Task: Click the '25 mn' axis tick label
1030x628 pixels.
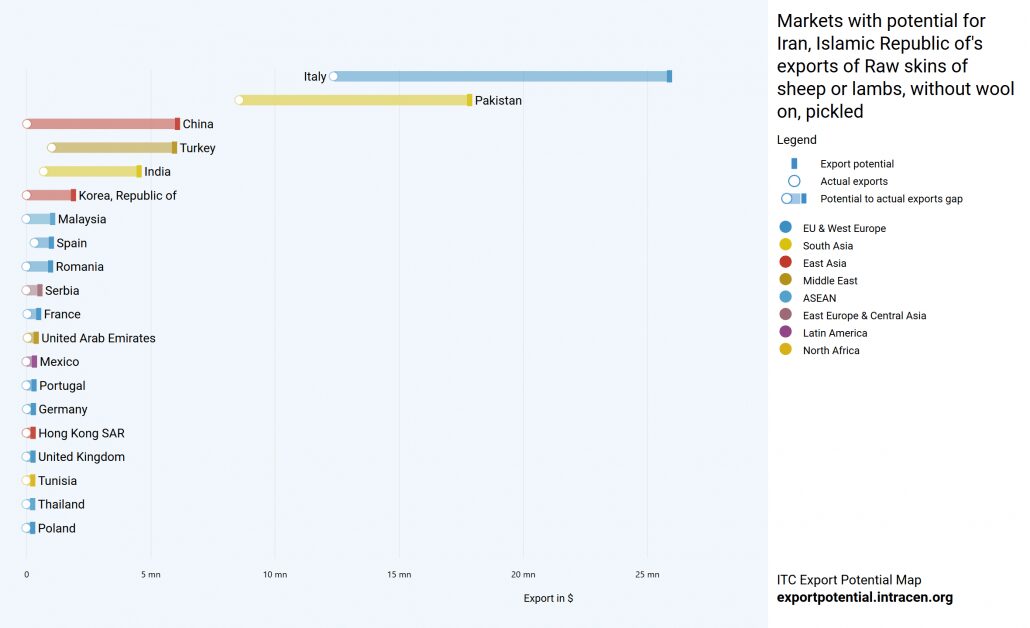Action: click(647, 574)
